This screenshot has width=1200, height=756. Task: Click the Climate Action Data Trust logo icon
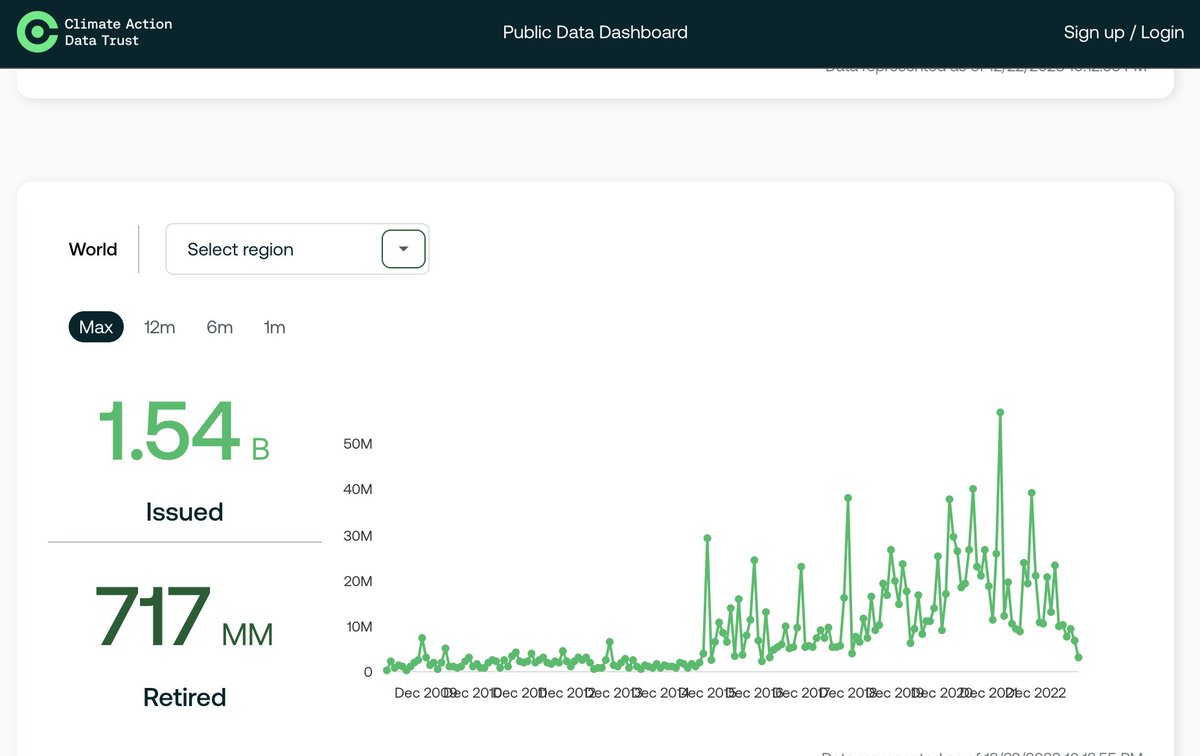click(x=37, y=31)
